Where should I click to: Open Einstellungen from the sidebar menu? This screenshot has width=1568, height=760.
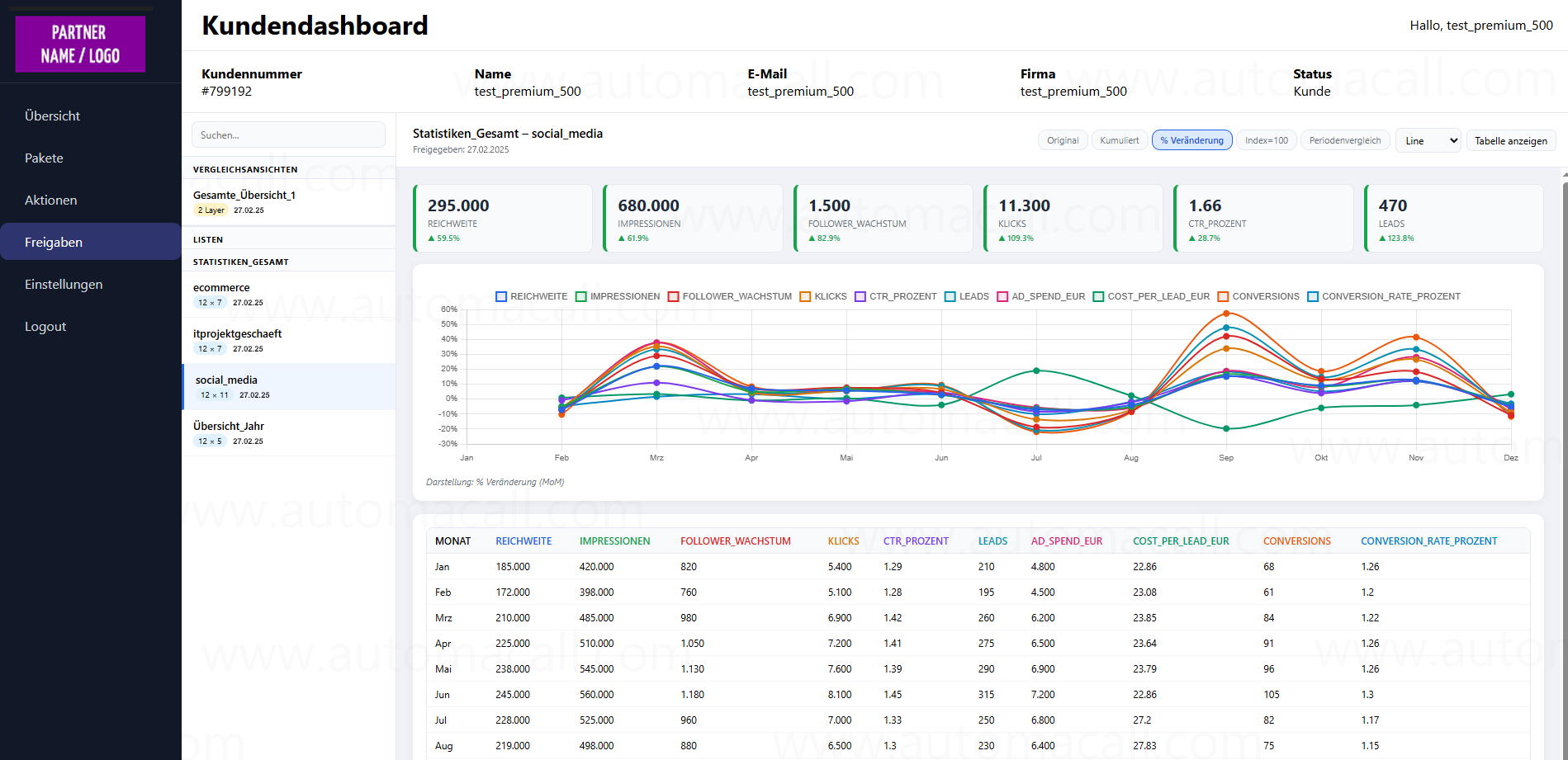tap(64, 284)
